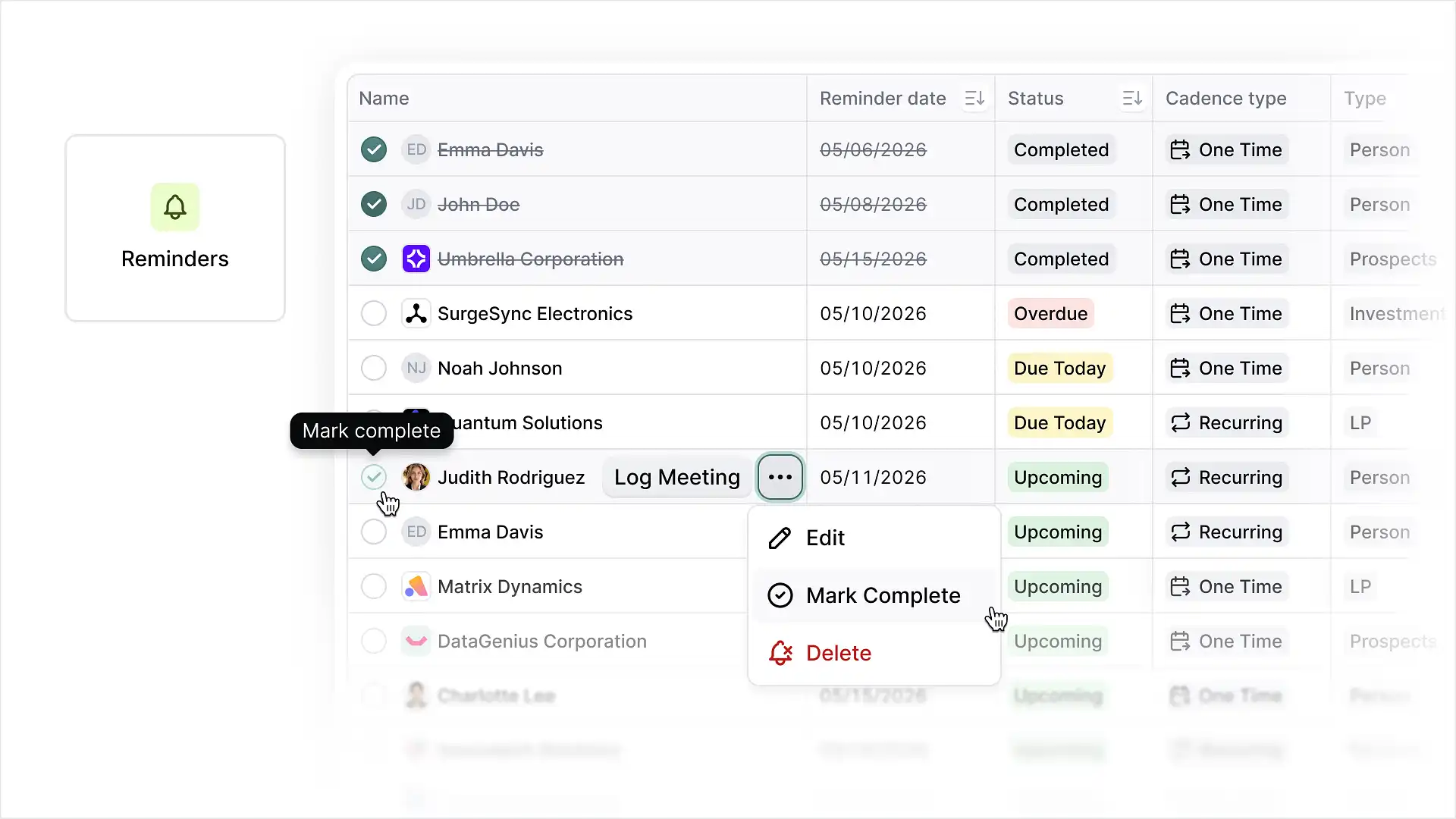
Task: Click Noah Johnson's Due Today badge
Action: pyautogui.click(x=1059, y=368)
